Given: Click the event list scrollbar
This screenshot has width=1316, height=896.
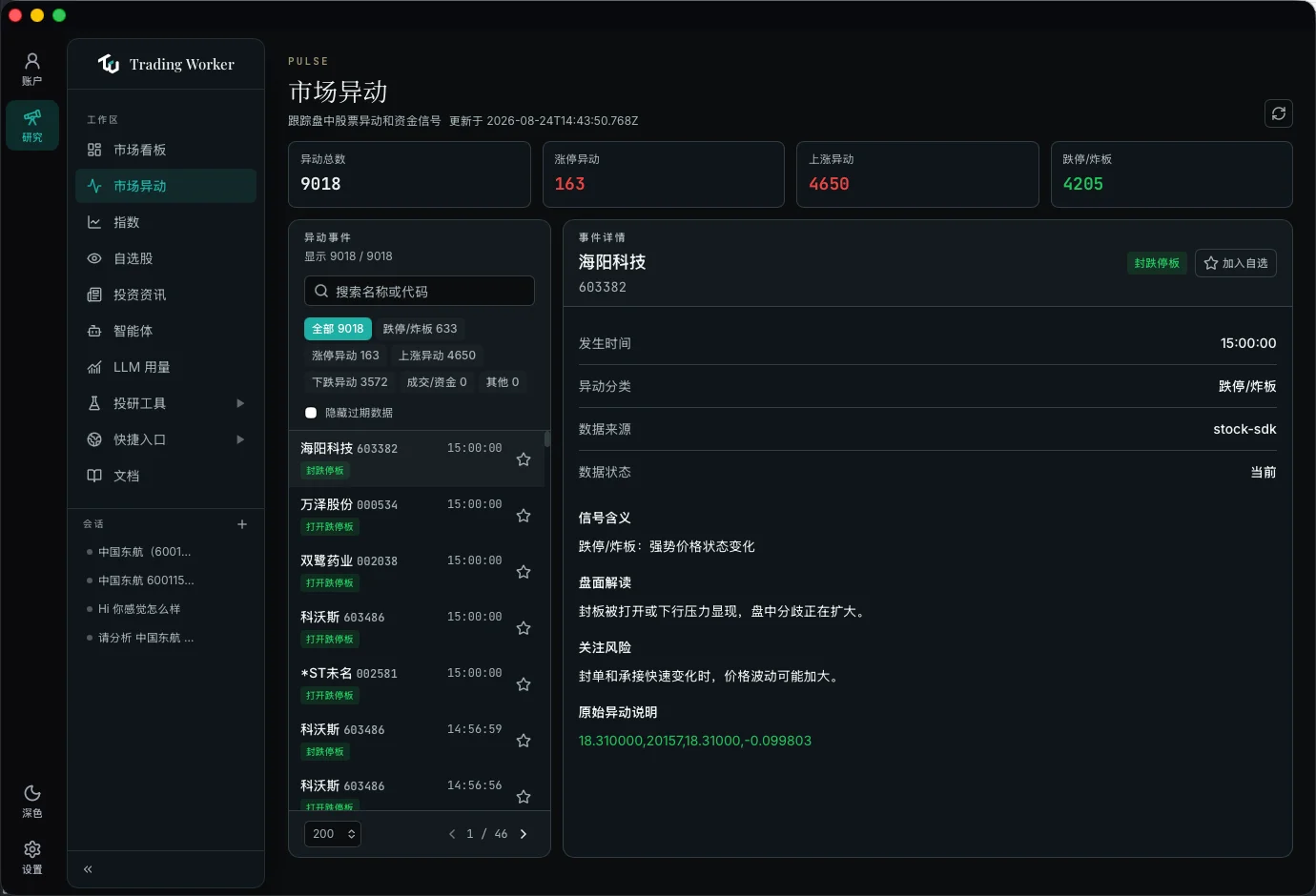Looking at the screenshot, I should 547,438.
